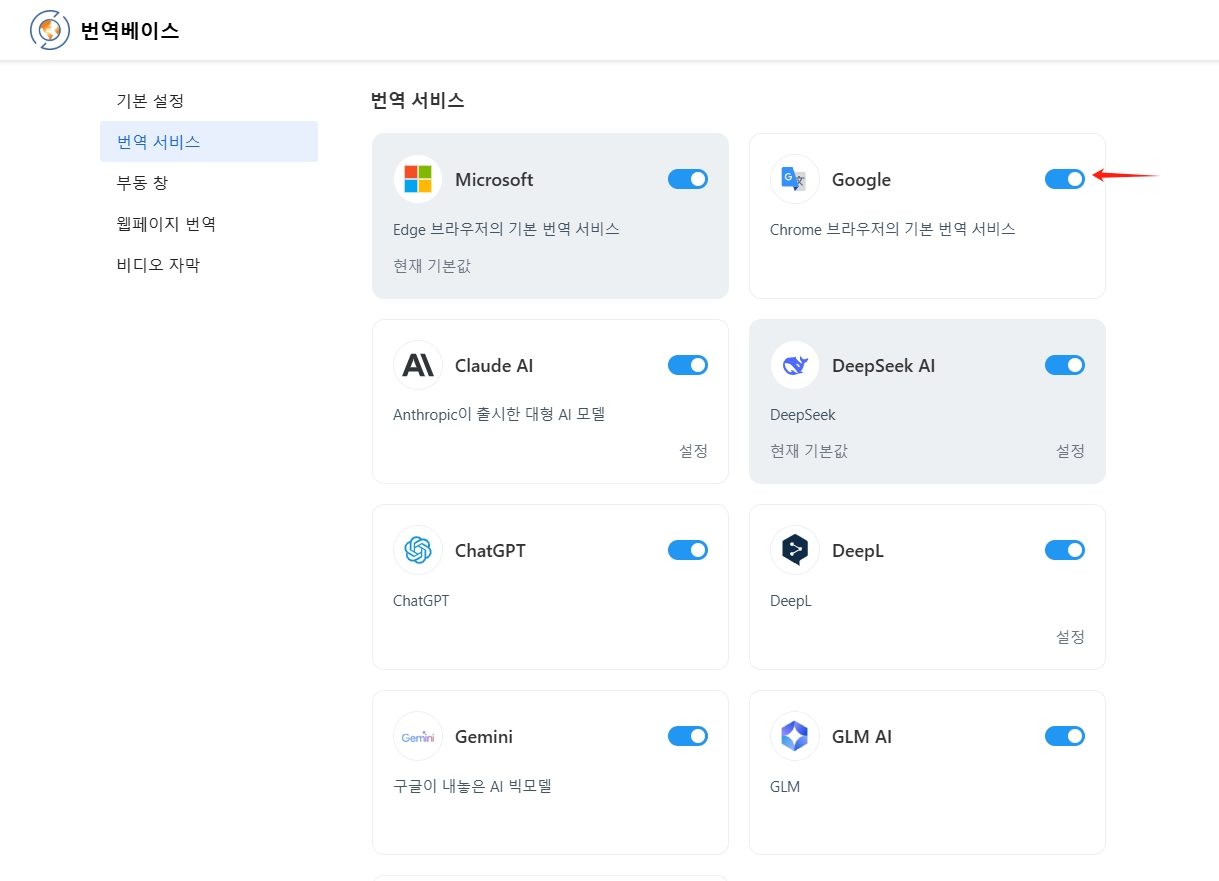Image resolution: width=1219 pixels, height=881 pixels.
Task: Click the Anthropic이 출시한 대형 AI 모델 text
Action: (x=499, y=414)
